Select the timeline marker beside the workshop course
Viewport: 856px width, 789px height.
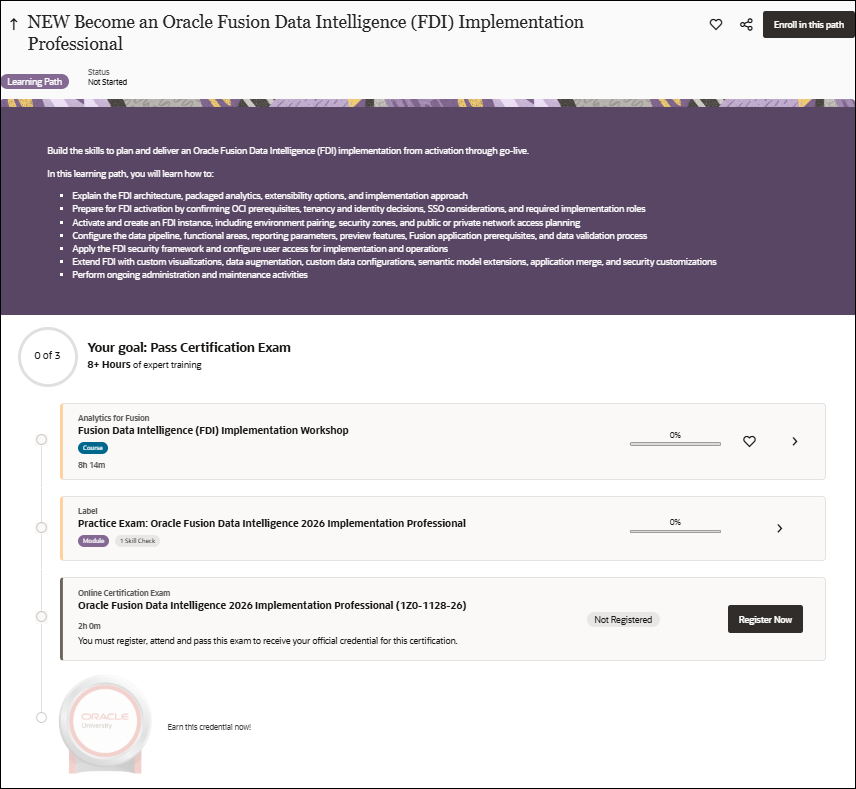coord(41,440)
